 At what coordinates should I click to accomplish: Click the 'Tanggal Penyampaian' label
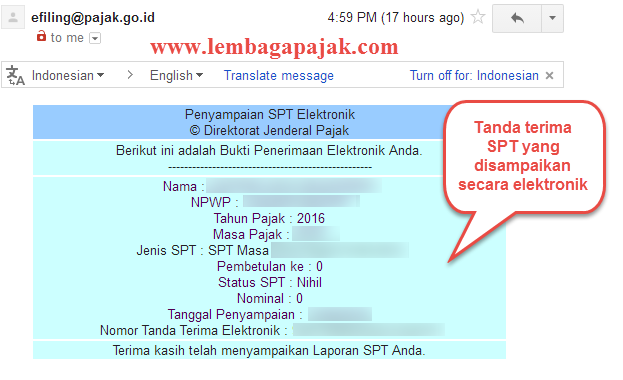pos(231,314)
